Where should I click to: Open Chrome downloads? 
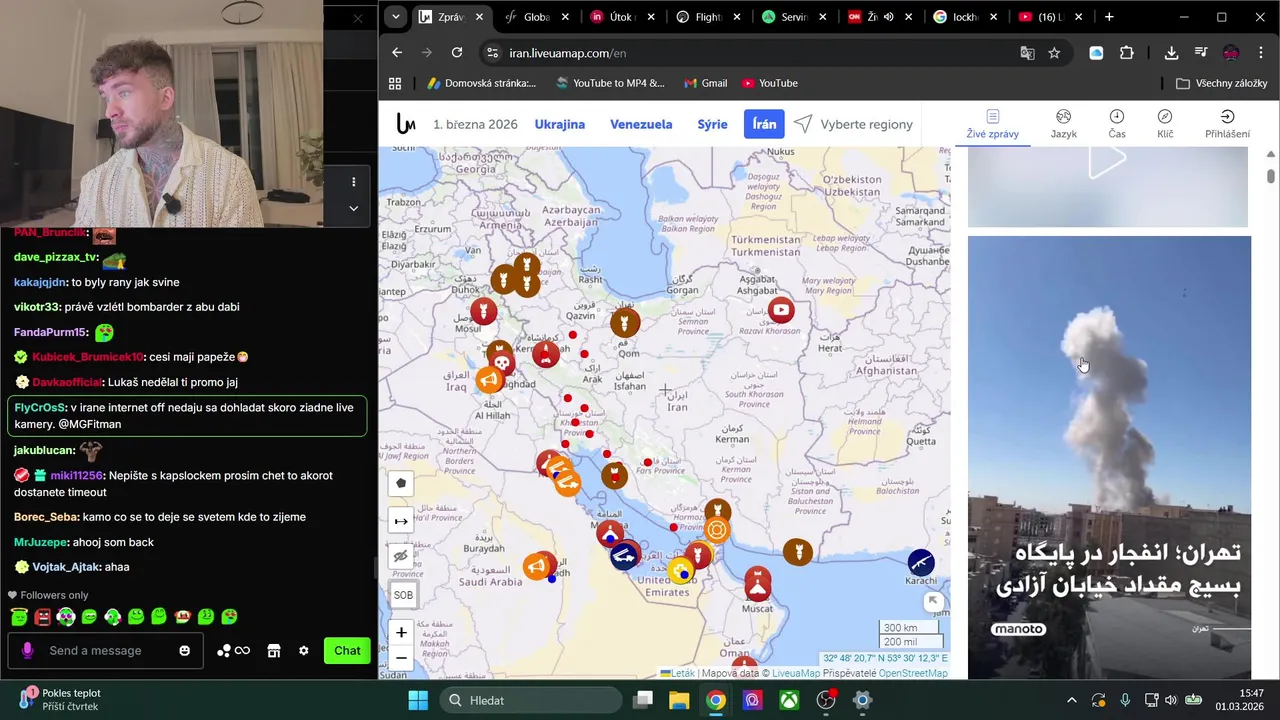tap(1171, 53)
